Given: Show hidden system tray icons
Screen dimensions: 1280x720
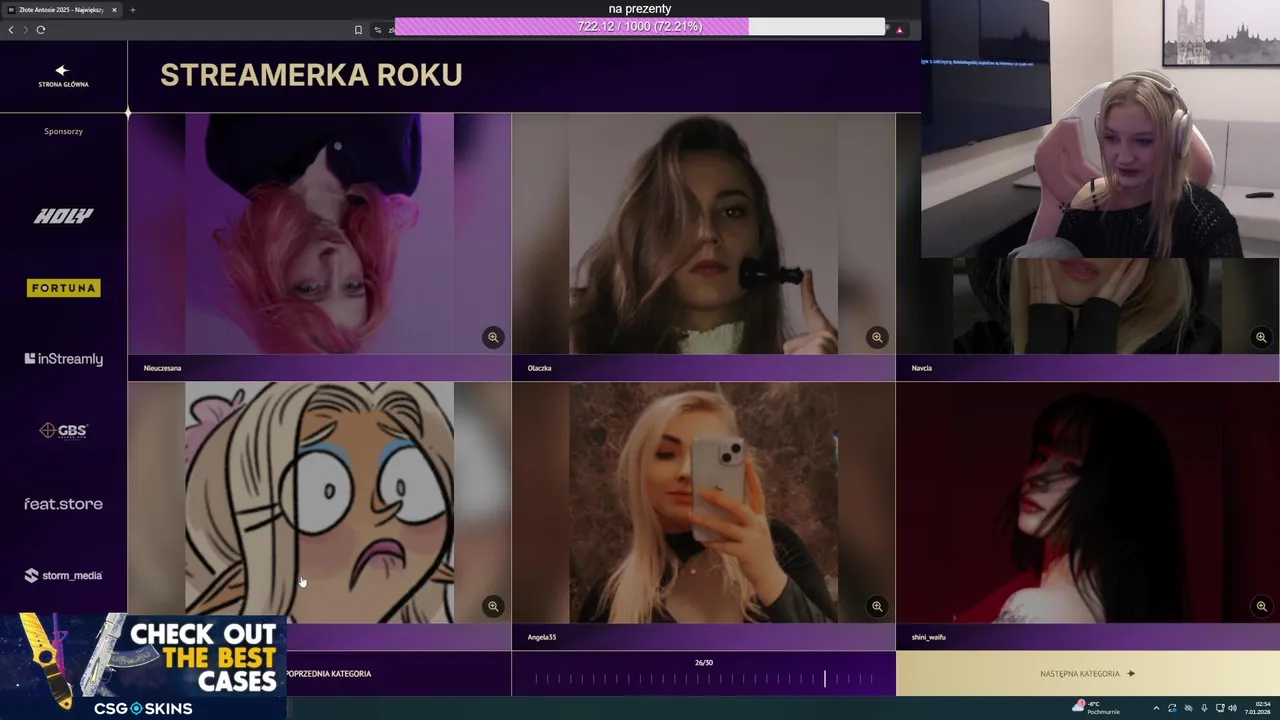Looking at the screenshot, I should click(x=1156, y=708).
